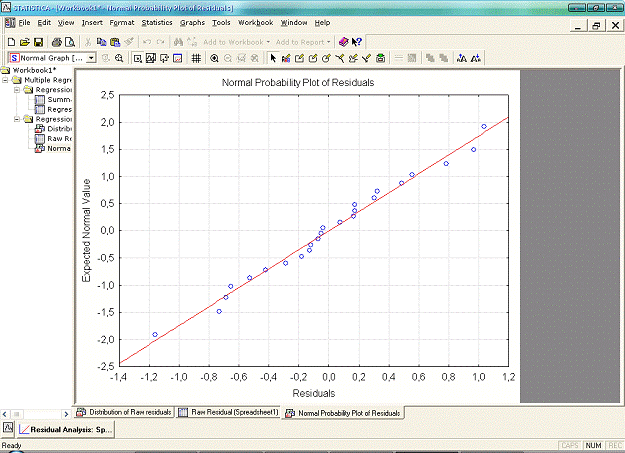This screenshot has height=453, width=625.
Task: Collapse the Multiple Regression tree node
Action: (x=7, y=80)
